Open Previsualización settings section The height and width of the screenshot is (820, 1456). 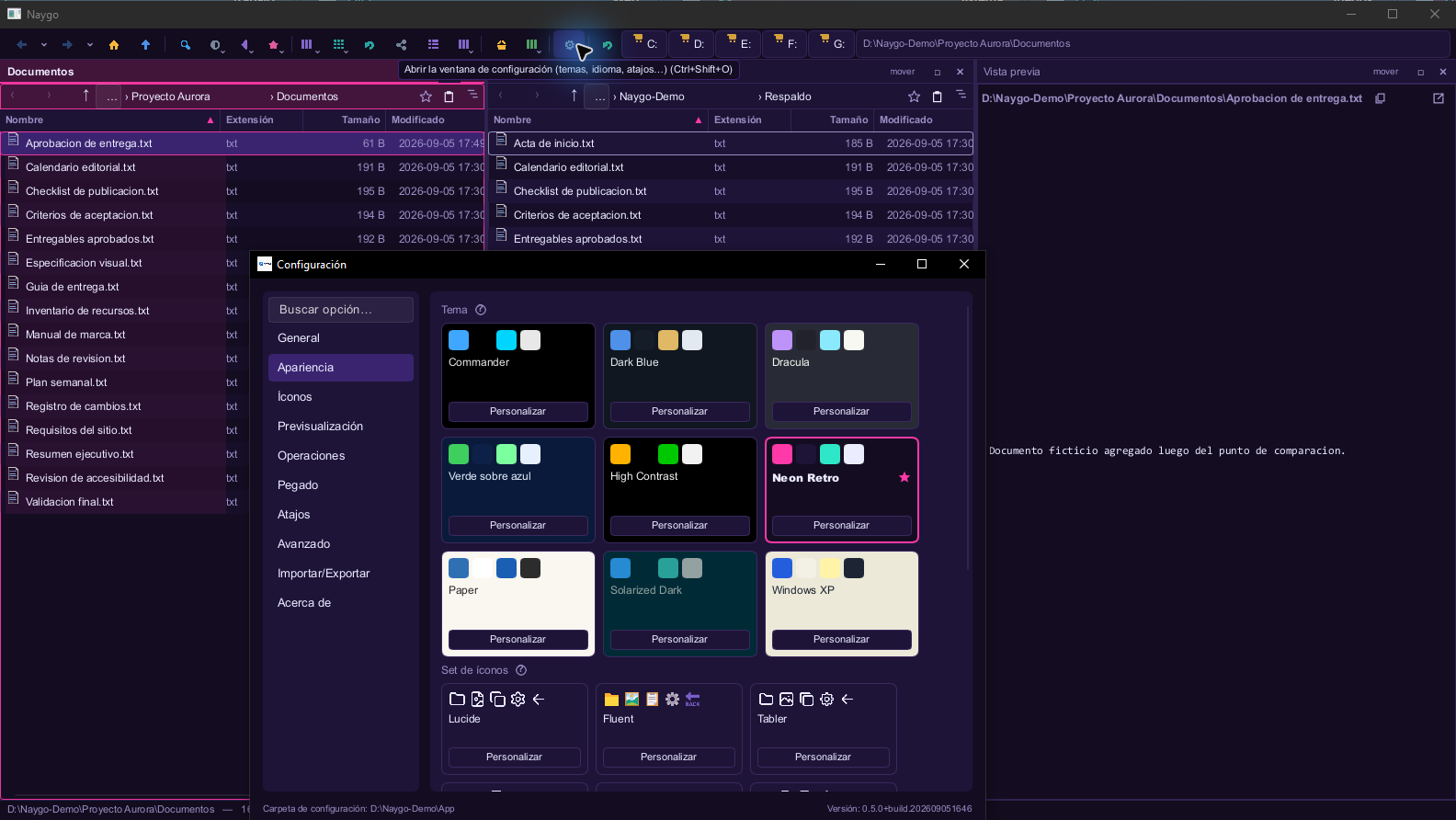click(341, 427)
